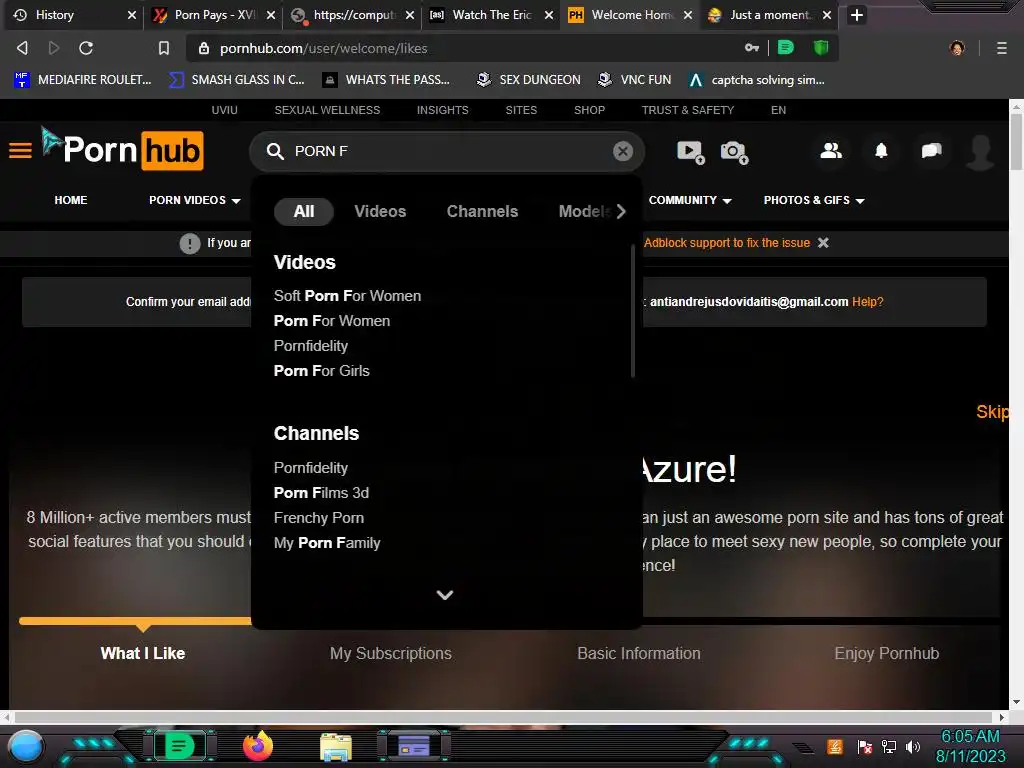Open the site user avatar menu

(980, 152)
